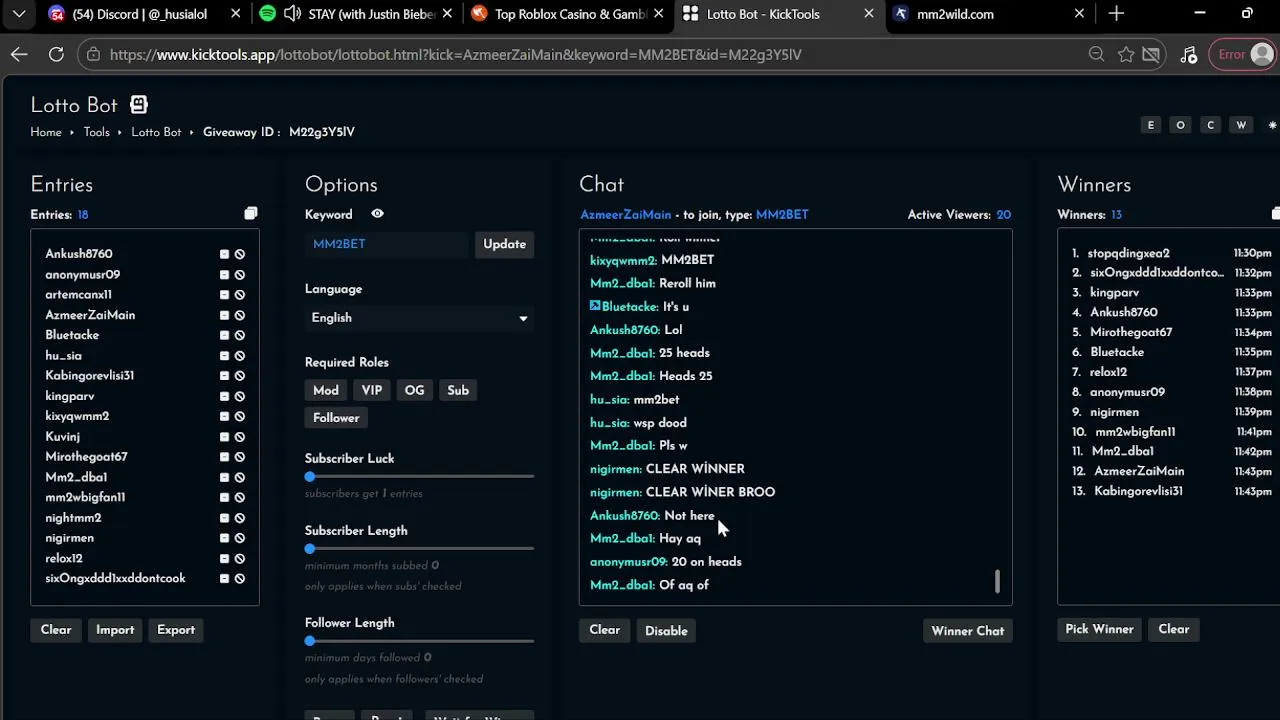Image resolution: width=1280 pixels, height=720 pixels.
Task: Close the Lotto Bot - KickTools tab
Action: pyautogui.click(x=869, y=14)
